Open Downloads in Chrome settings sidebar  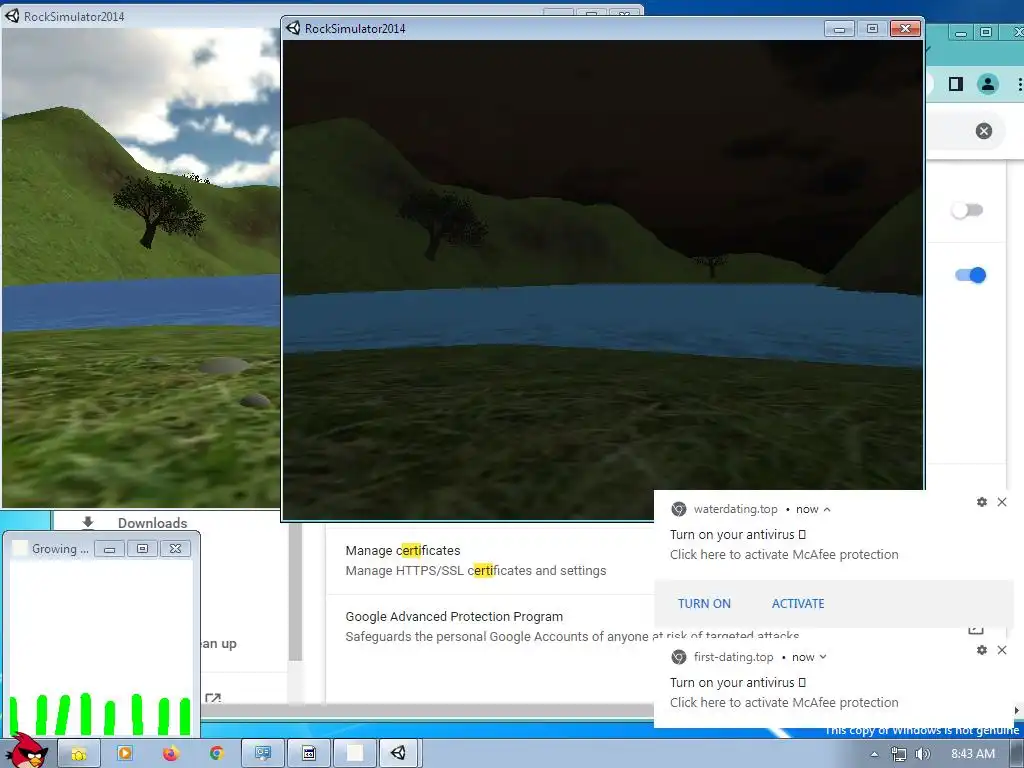[x=152, y=522]
